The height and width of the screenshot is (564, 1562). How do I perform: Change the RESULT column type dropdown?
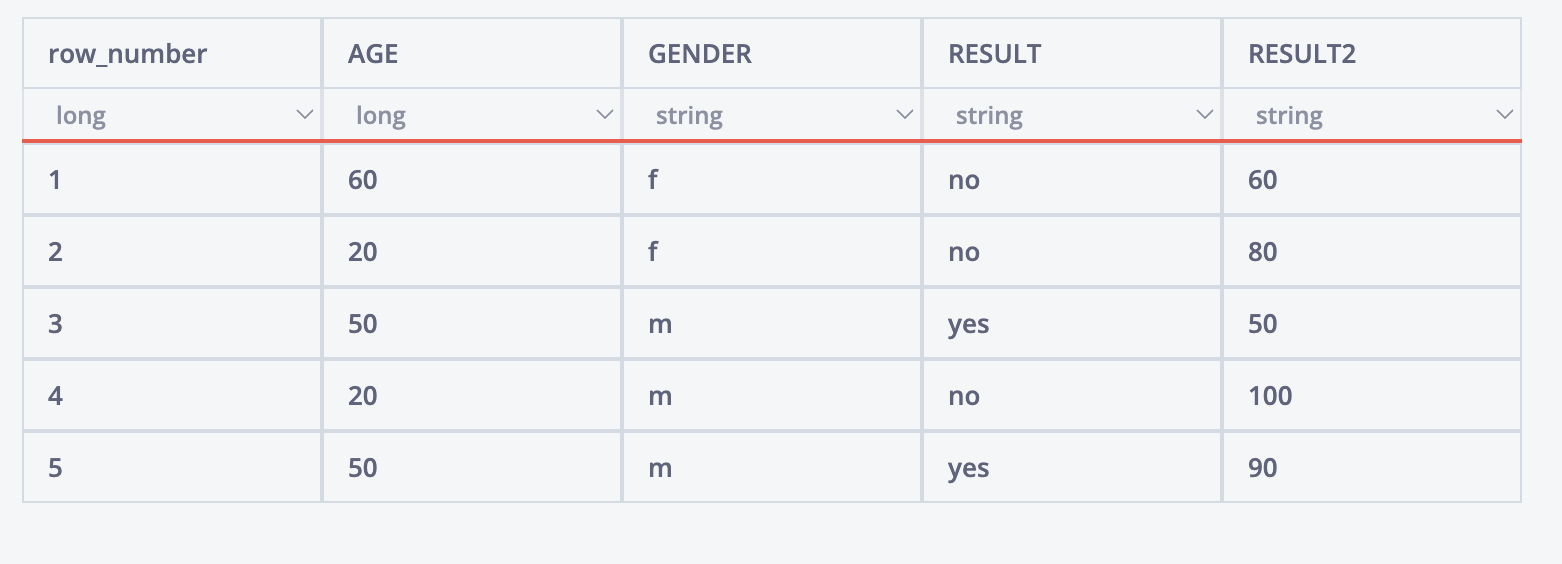pyautogui.click(x=1071, y=116)
